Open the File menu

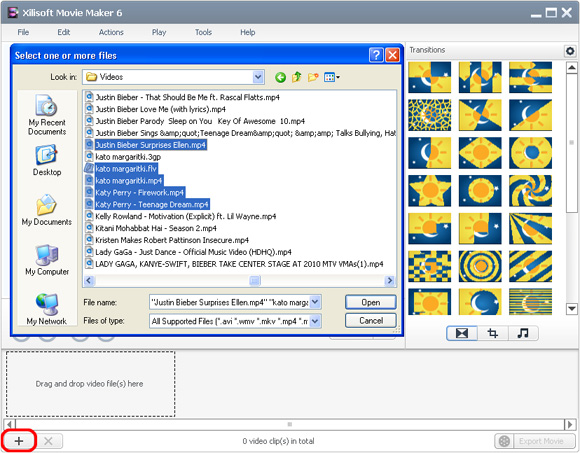23,32
